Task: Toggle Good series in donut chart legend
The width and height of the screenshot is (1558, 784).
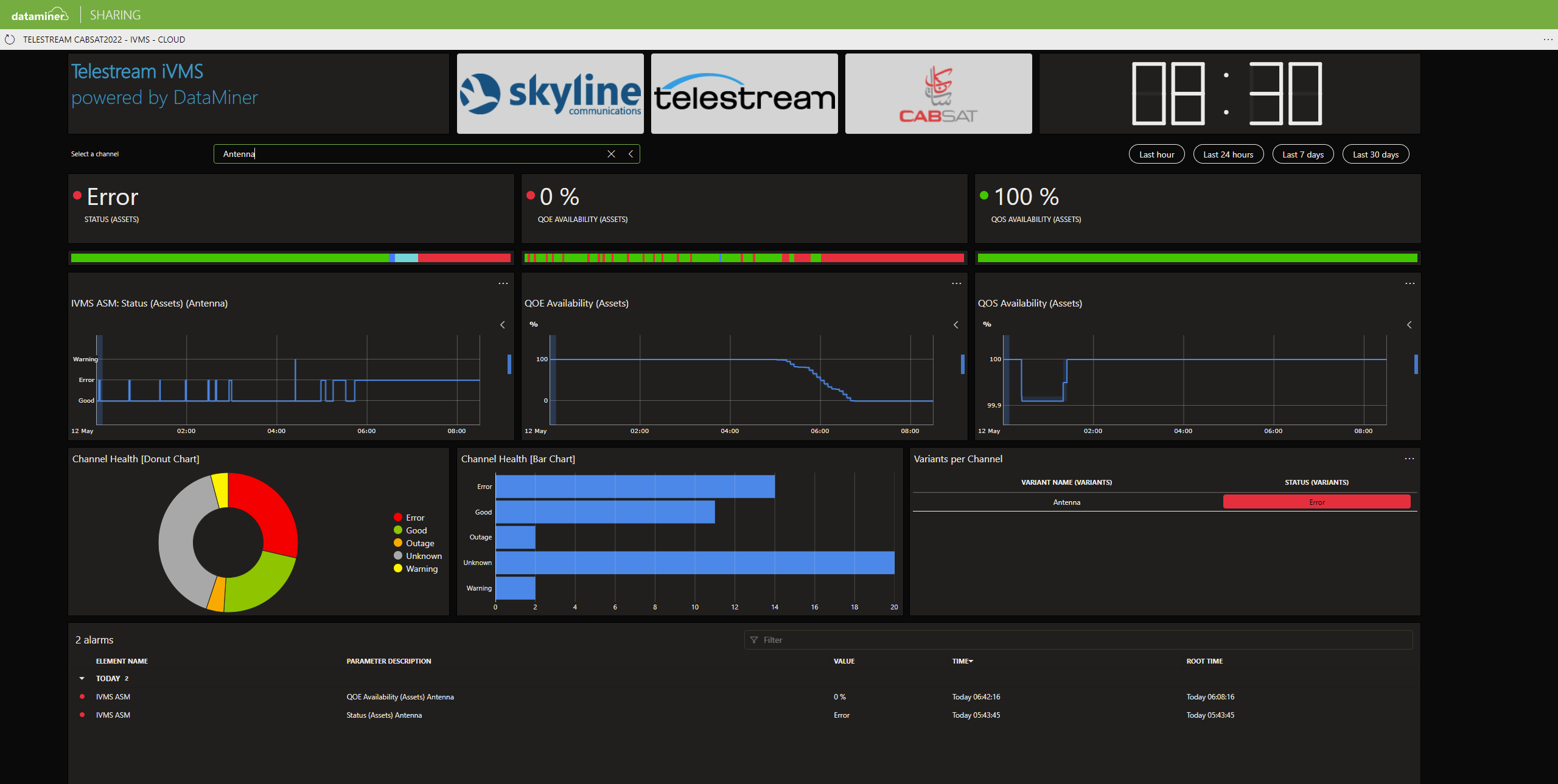Action: click(x=410, y=530)
